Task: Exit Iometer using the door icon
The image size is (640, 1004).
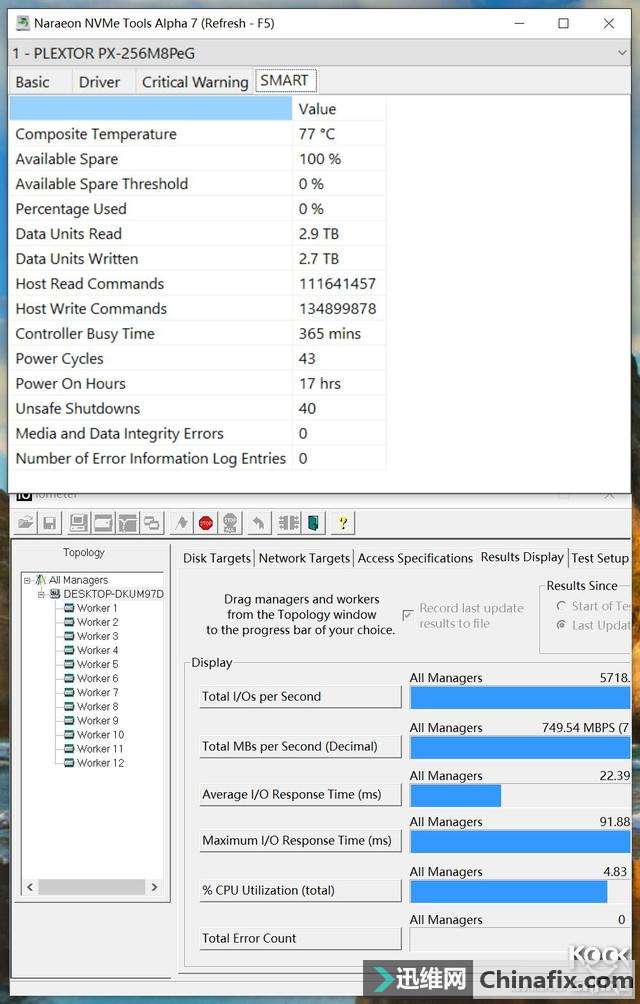Action: (x=313, y=523)
